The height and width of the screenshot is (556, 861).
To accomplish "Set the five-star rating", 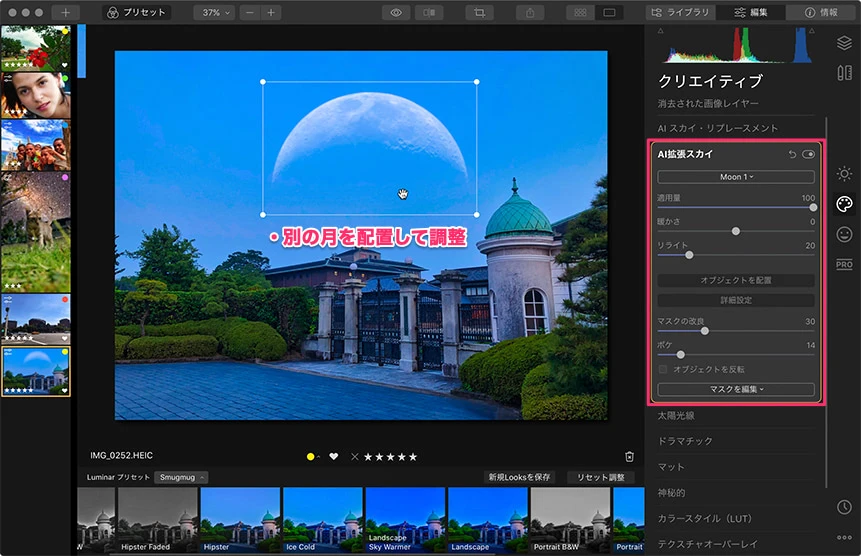I will click(x=413, y=457).
